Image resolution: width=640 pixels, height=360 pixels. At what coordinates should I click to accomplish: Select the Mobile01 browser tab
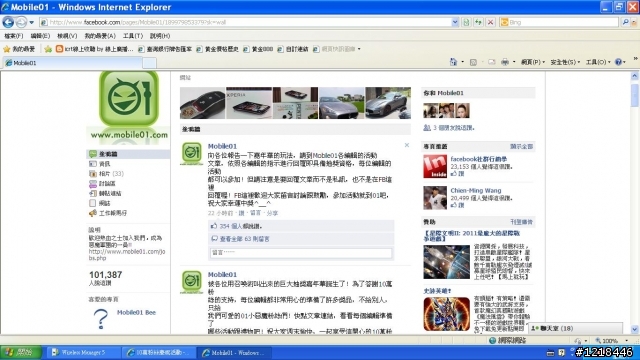73,63
